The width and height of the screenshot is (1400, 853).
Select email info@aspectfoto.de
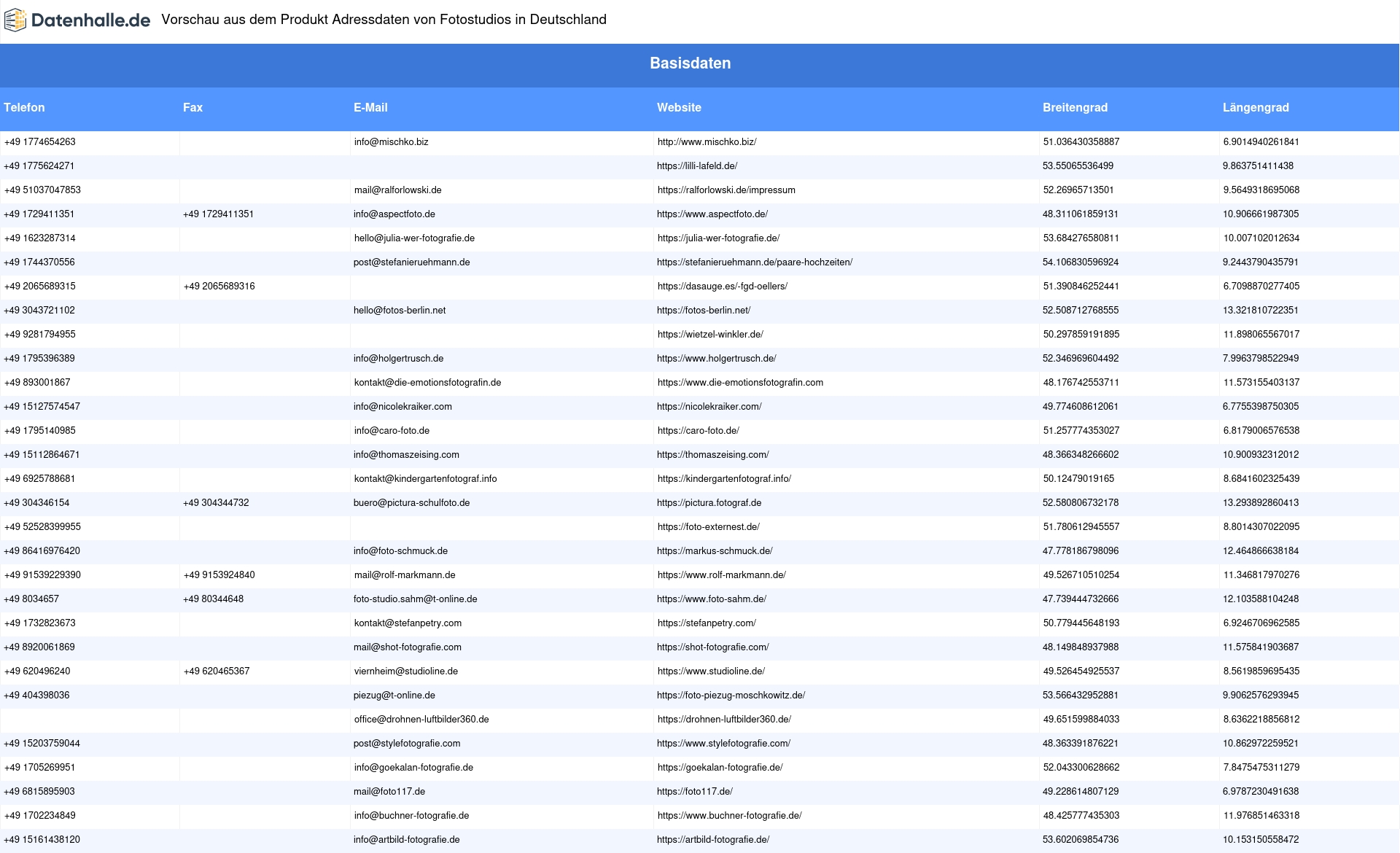click(394, 214)
